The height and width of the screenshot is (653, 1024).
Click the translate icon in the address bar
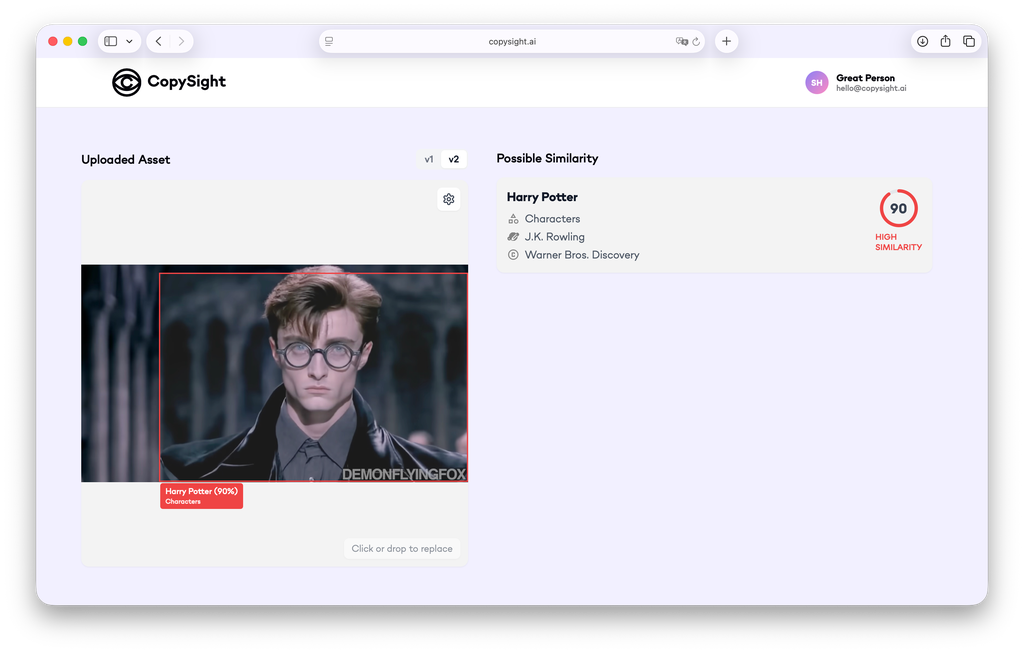(x=682, y=41)
